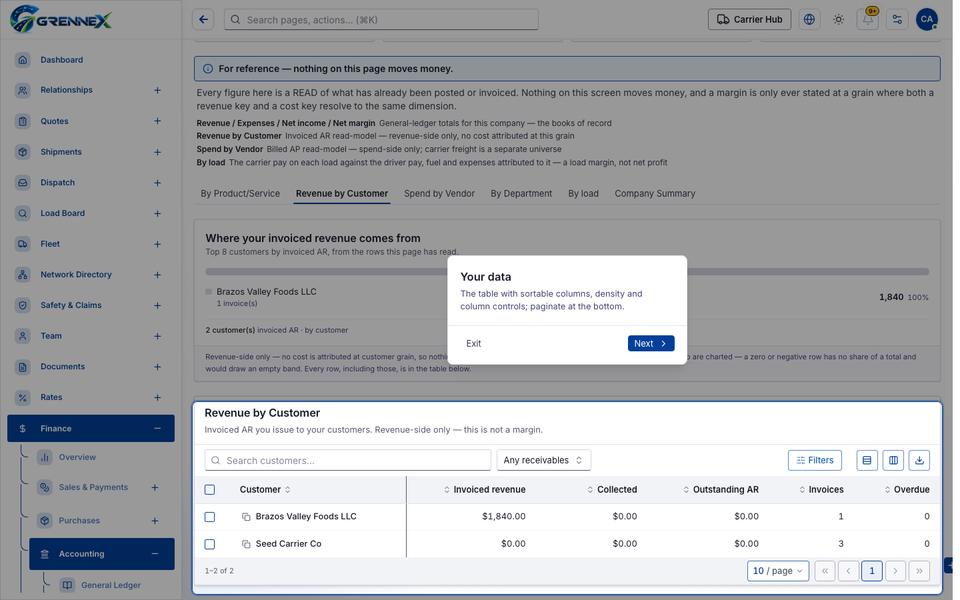
Task: Expand the Relationships sidebar section
Action: tap(157, 90)
